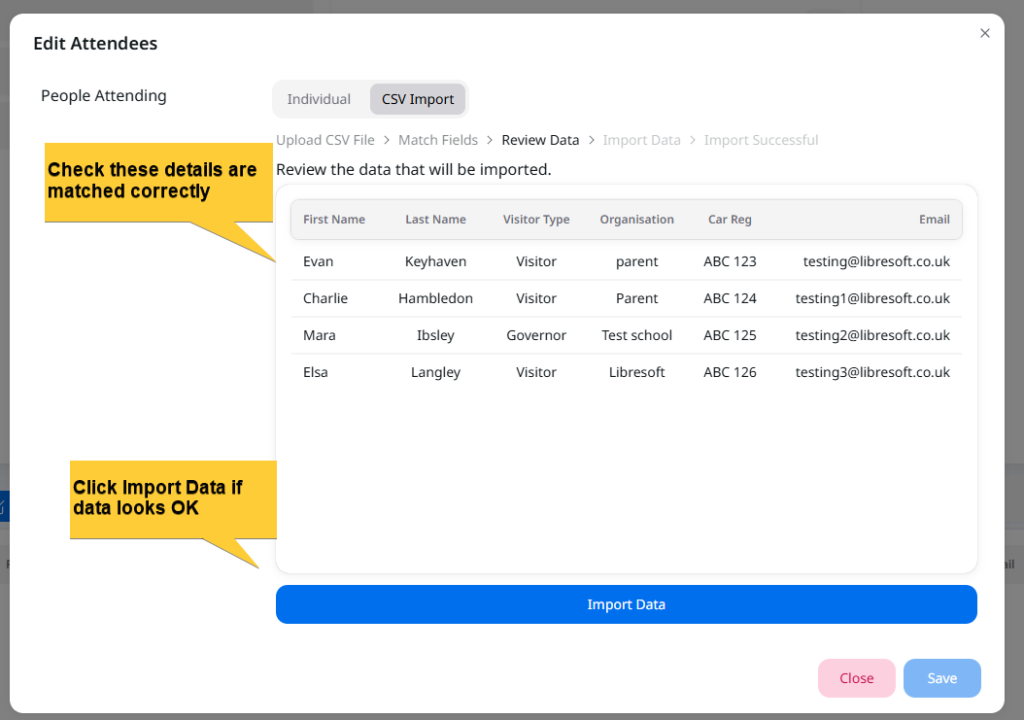Viewport: 1024px width, 720px height.
Task: Click the Import Successful breadcrumb step
Action: (760, 140)
